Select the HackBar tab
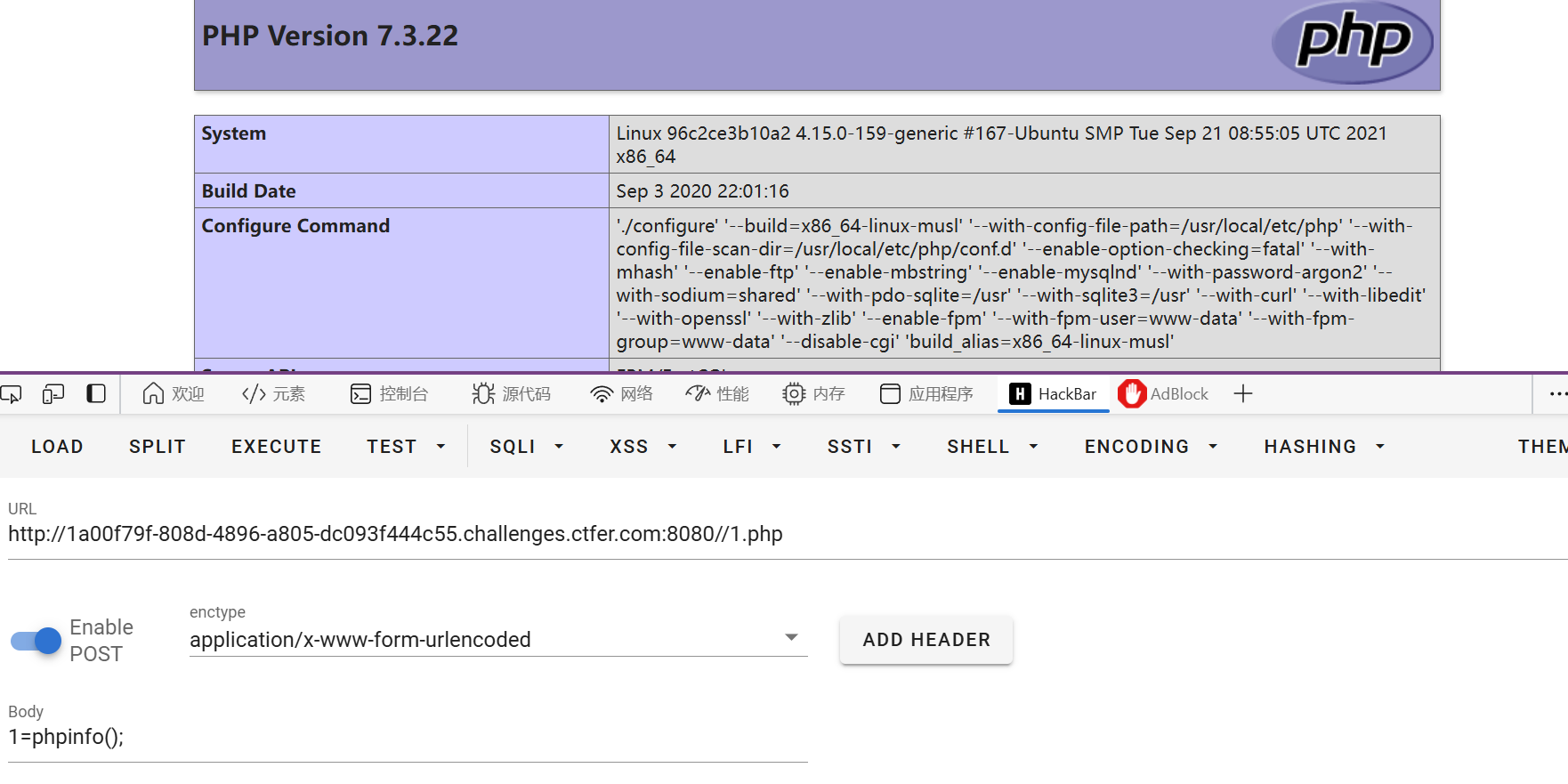 (x=1054, y=393)
